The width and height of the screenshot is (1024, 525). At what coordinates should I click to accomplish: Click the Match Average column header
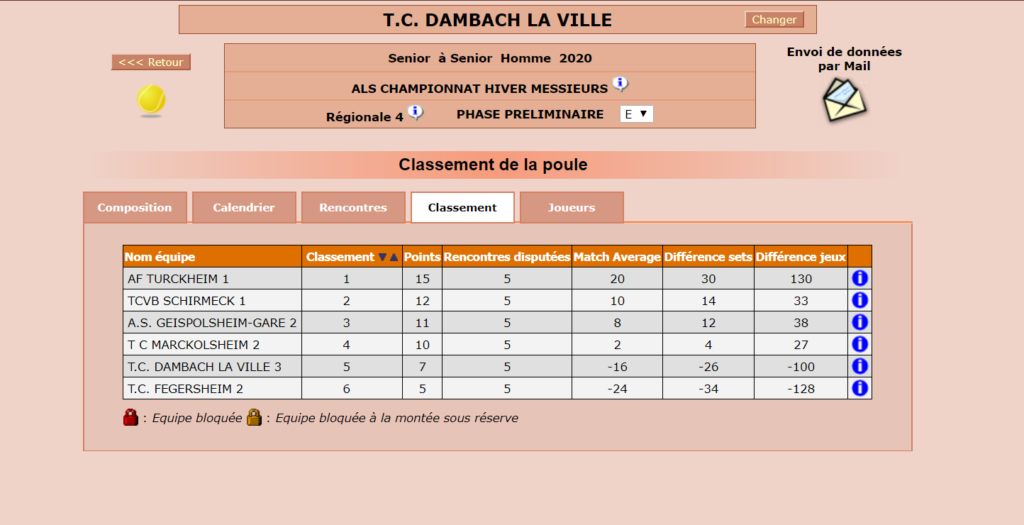click(x=617, y=257)
